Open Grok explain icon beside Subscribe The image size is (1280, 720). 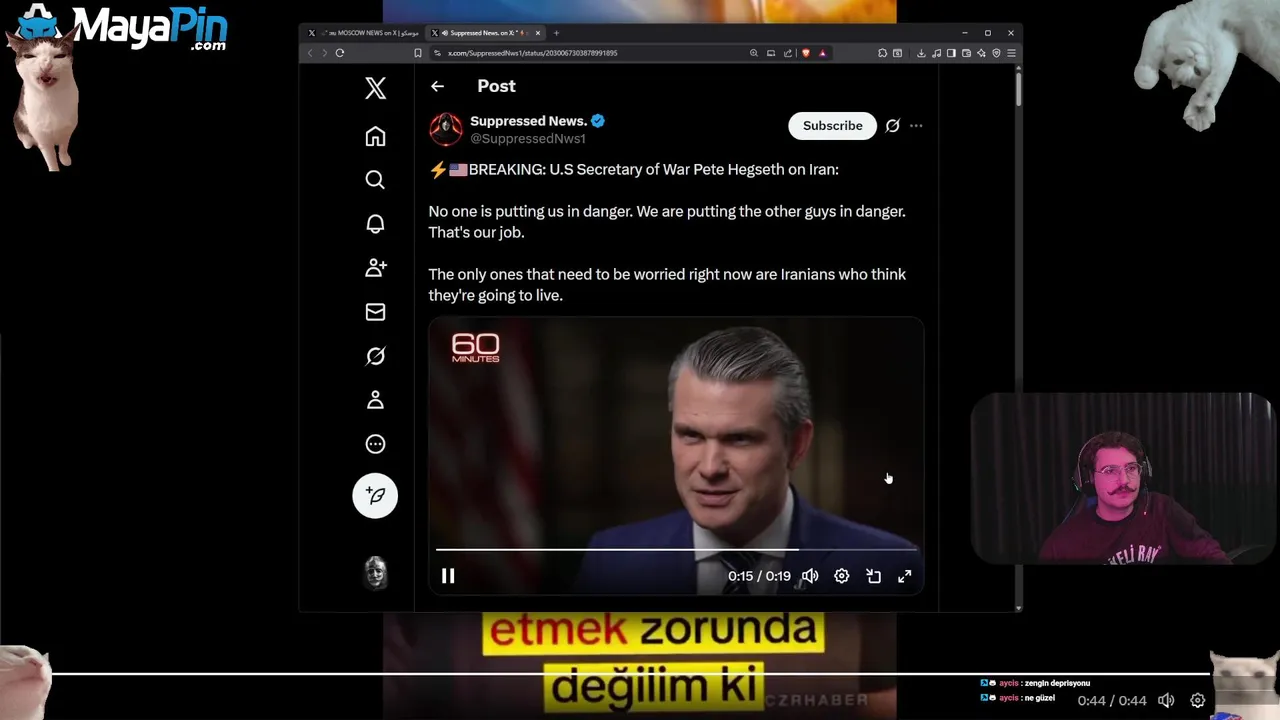coord(892,126)
